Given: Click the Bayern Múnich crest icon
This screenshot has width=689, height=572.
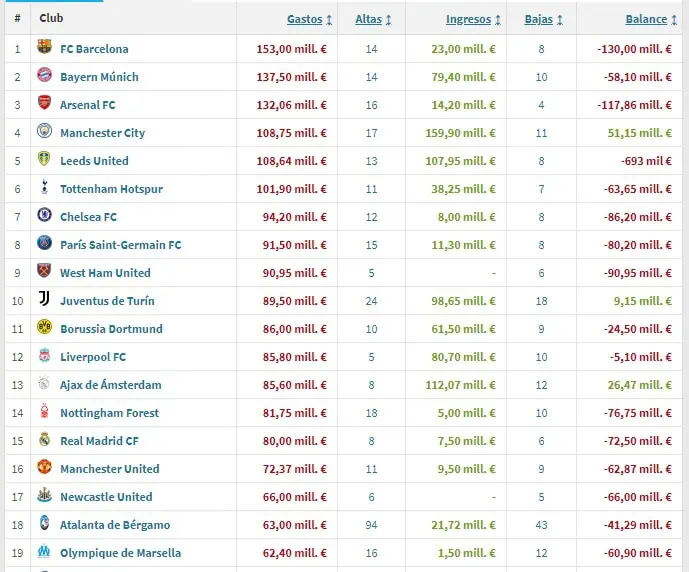Looking at the screenshot, I should coord(44,75).
